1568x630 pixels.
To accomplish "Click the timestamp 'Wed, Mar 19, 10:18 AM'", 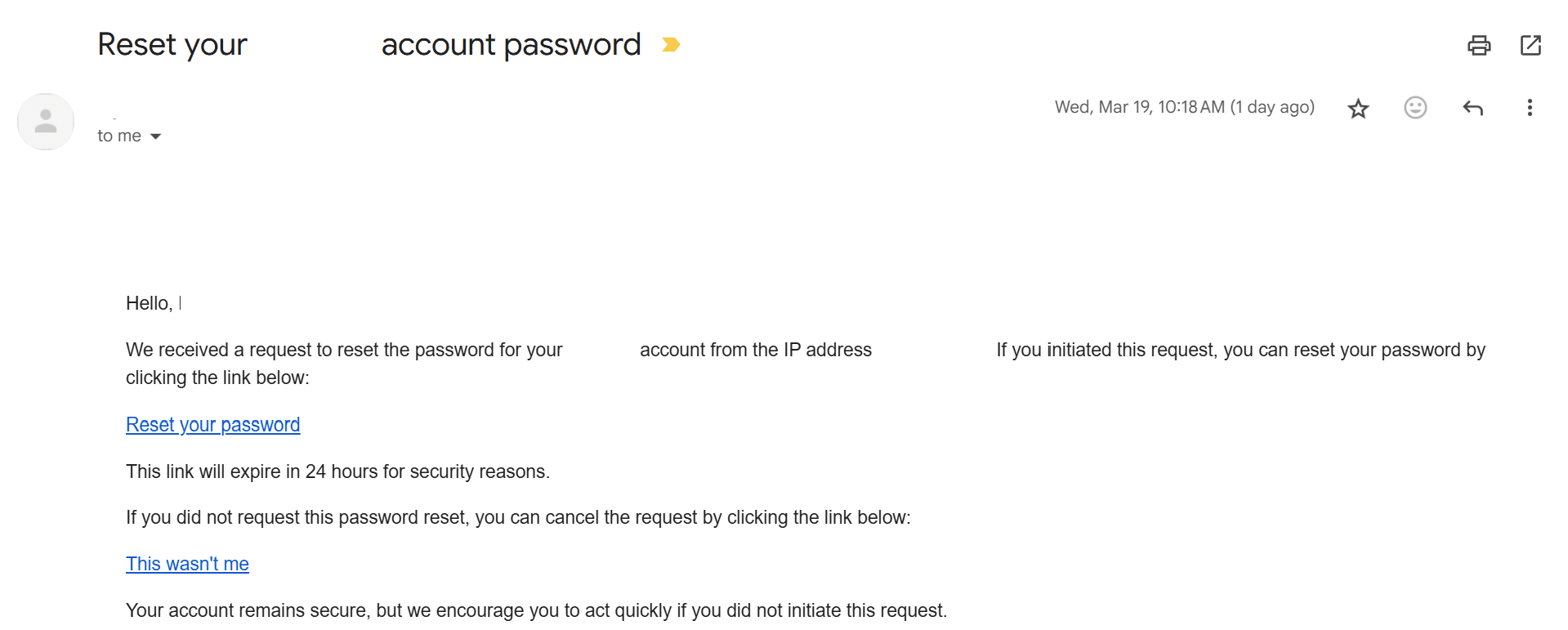I will point(1184,107).
